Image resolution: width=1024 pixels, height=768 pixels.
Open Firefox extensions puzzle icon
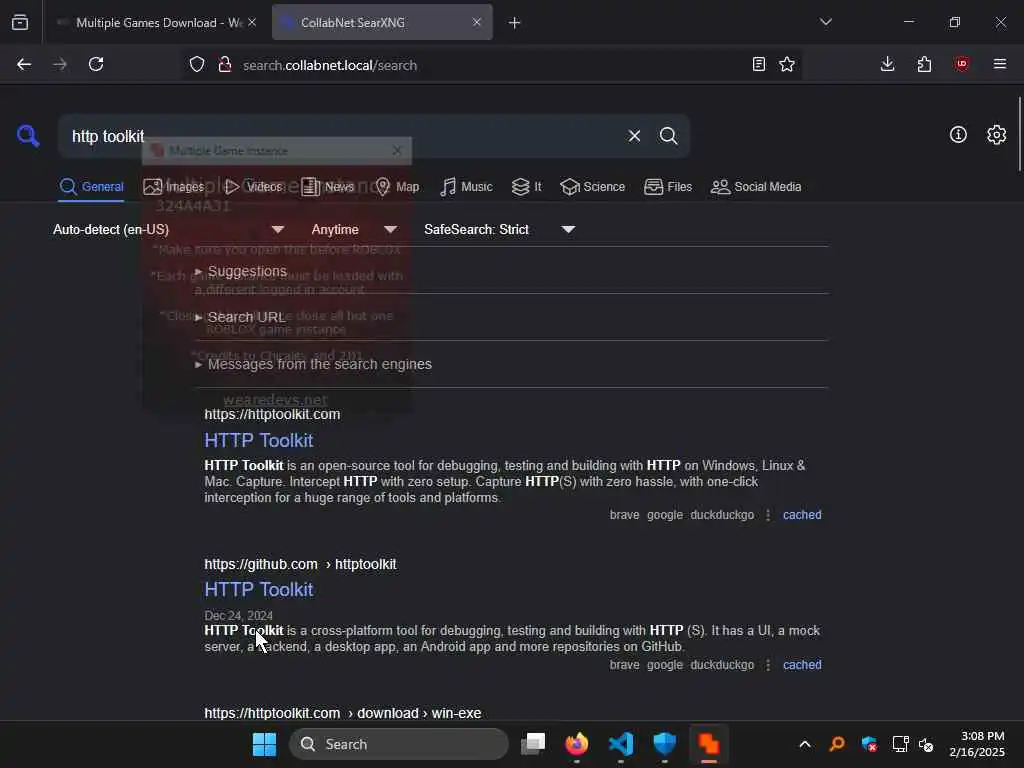tap(924, 64)
